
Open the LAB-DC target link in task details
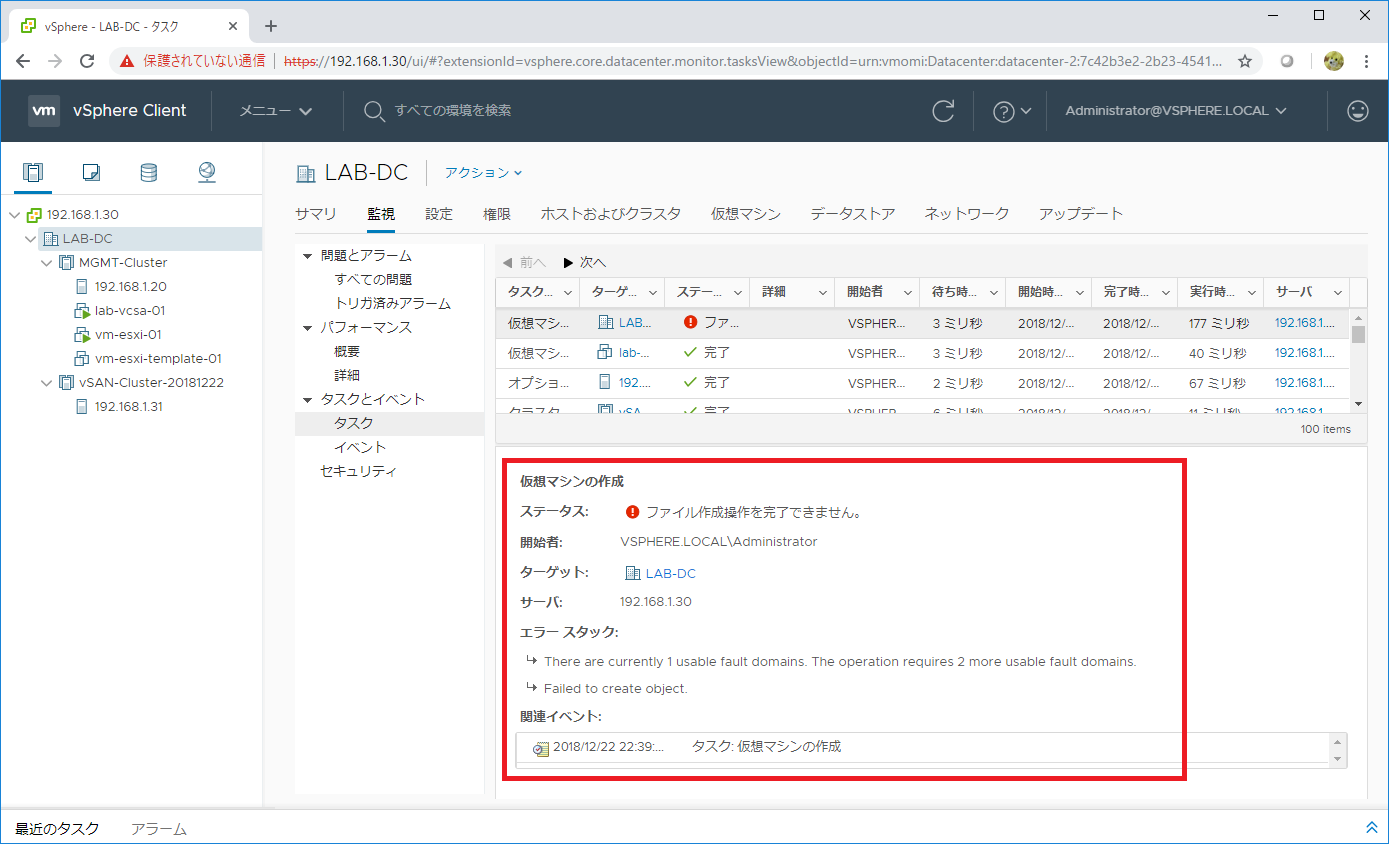click(x=670, y=573)
